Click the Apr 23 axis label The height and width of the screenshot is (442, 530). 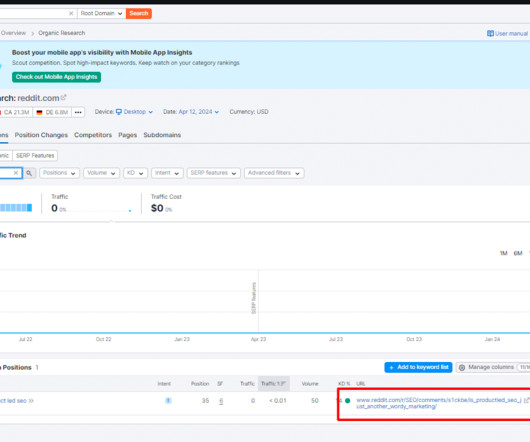point(258,339)
